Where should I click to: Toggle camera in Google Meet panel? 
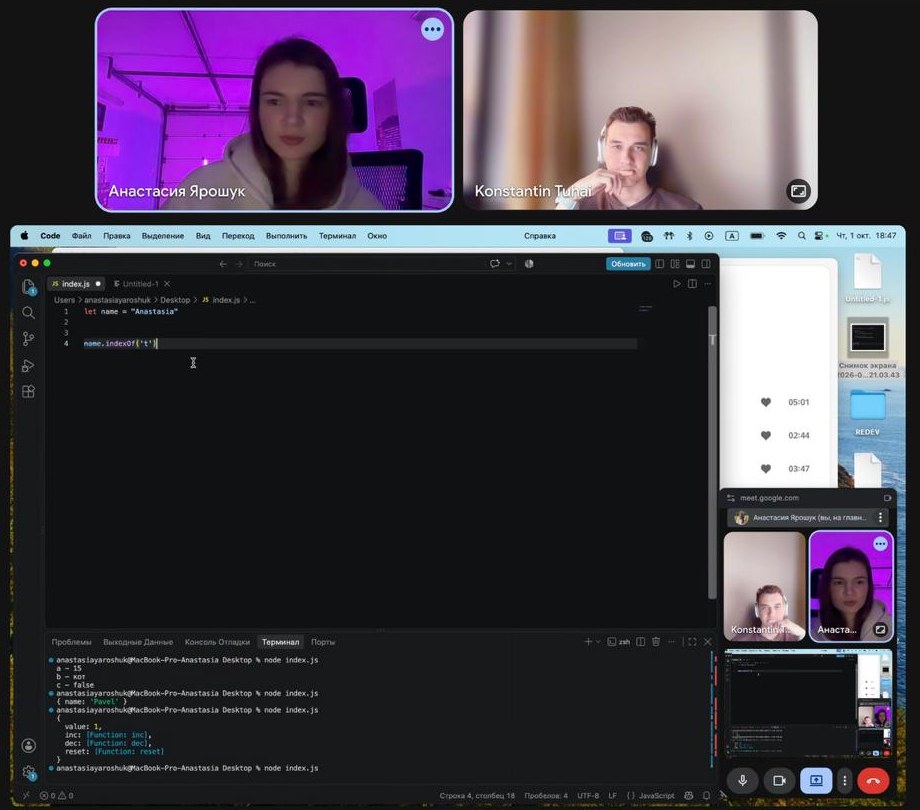(x=779, y=781)
